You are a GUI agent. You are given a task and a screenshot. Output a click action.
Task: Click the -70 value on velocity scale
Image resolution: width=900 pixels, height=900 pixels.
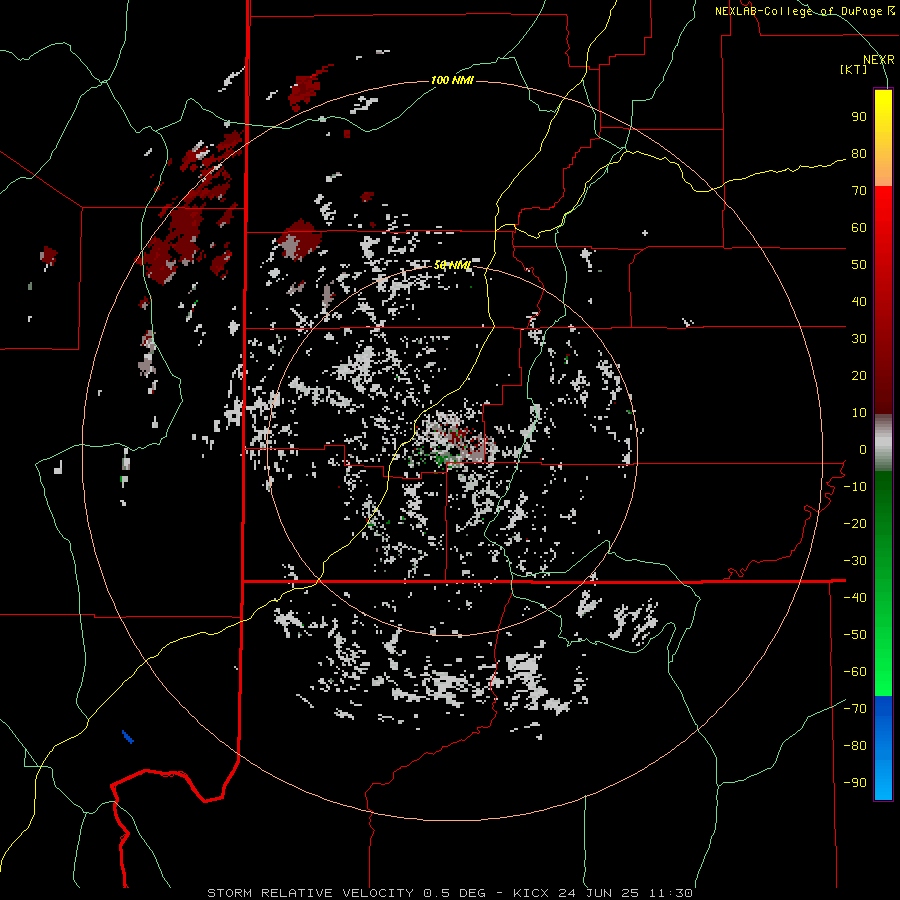point(855,709)
